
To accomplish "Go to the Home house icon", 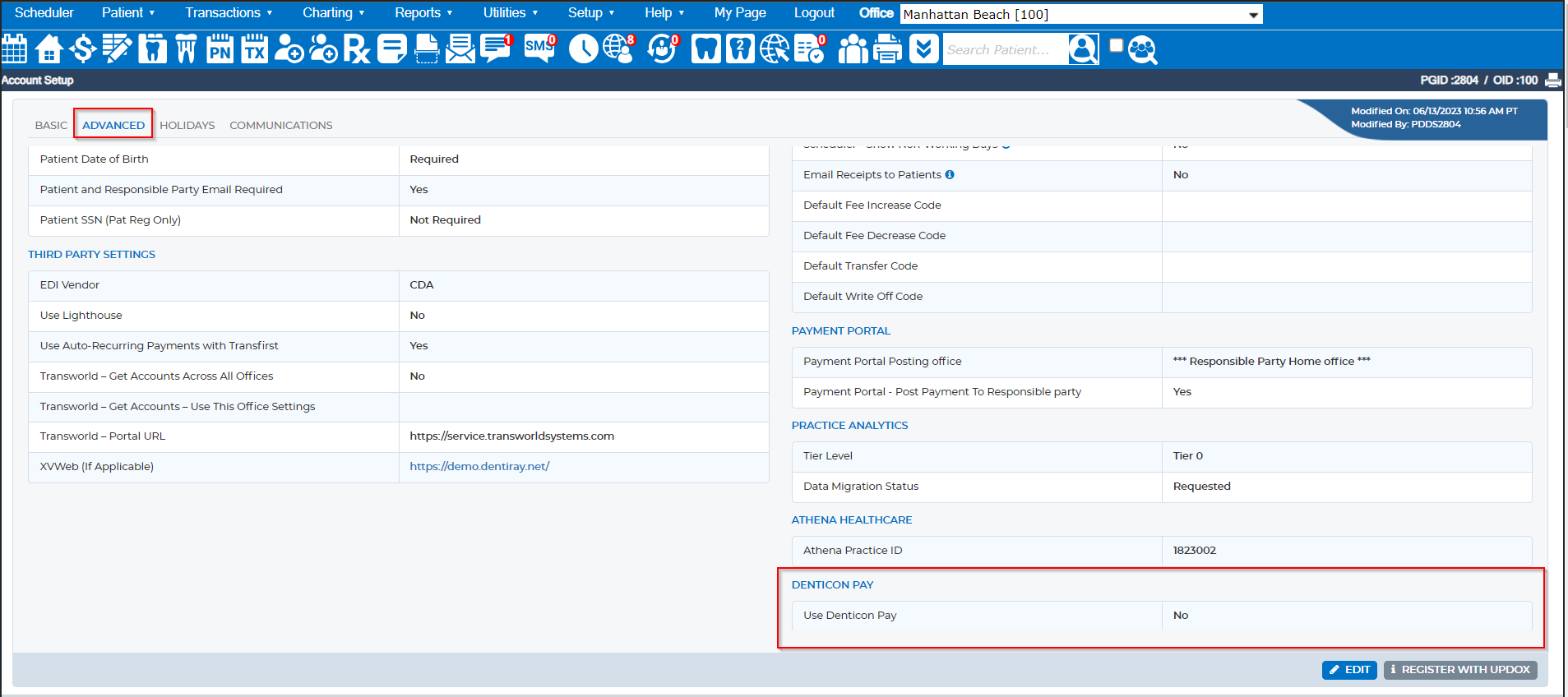I will 49,49.
